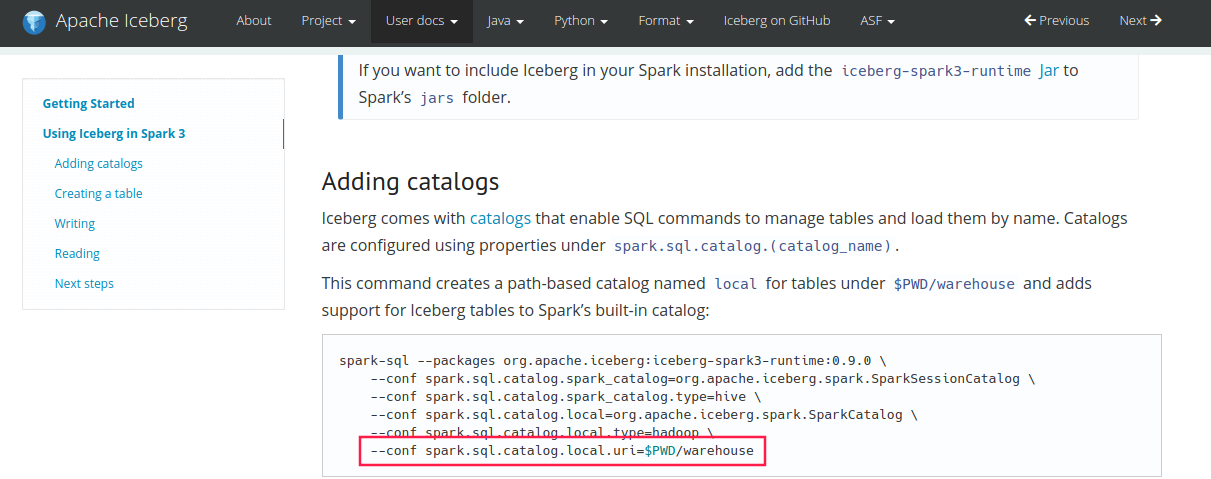The width and height of the screenshot is (1211, 479).
Task: Jump to Reading section in sidebar
Action: 77,253
